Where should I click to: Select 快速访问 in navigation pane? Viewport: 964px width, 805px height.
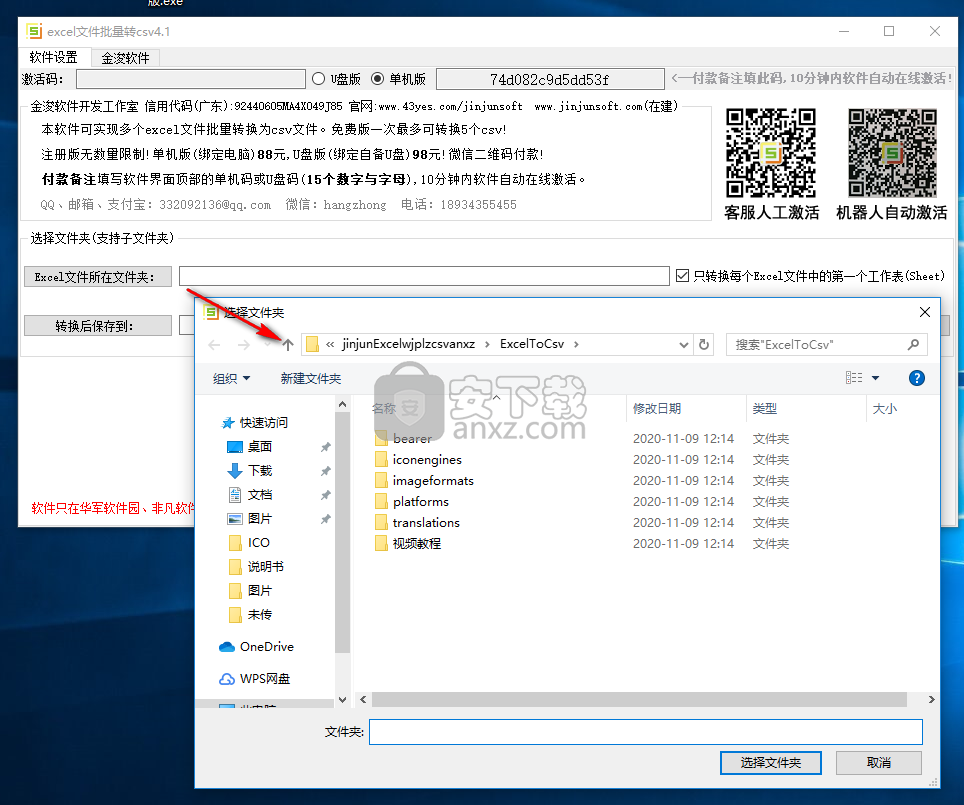pos(263,422)
